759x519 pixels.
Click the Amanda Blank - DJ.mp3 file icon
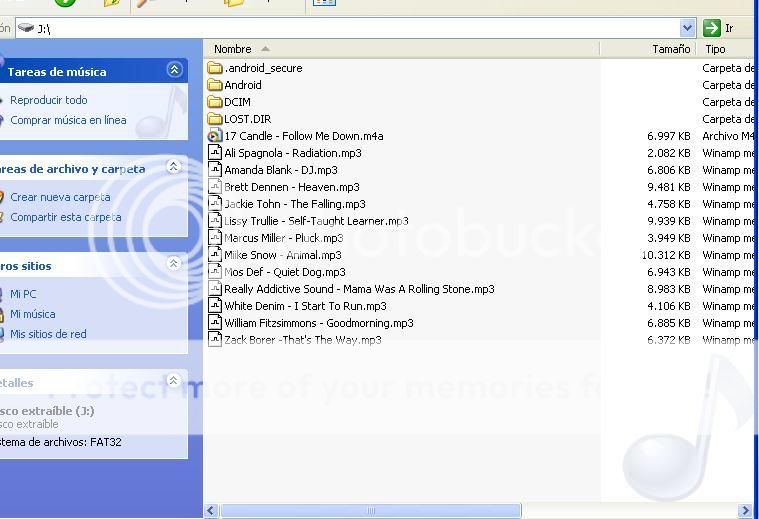[x=214, y=170]
